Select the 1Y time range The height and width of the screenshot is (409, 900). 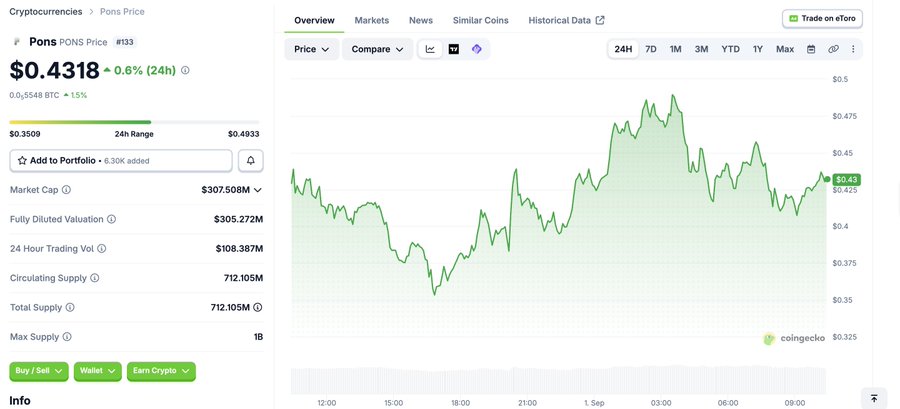[x=758, y=49]
